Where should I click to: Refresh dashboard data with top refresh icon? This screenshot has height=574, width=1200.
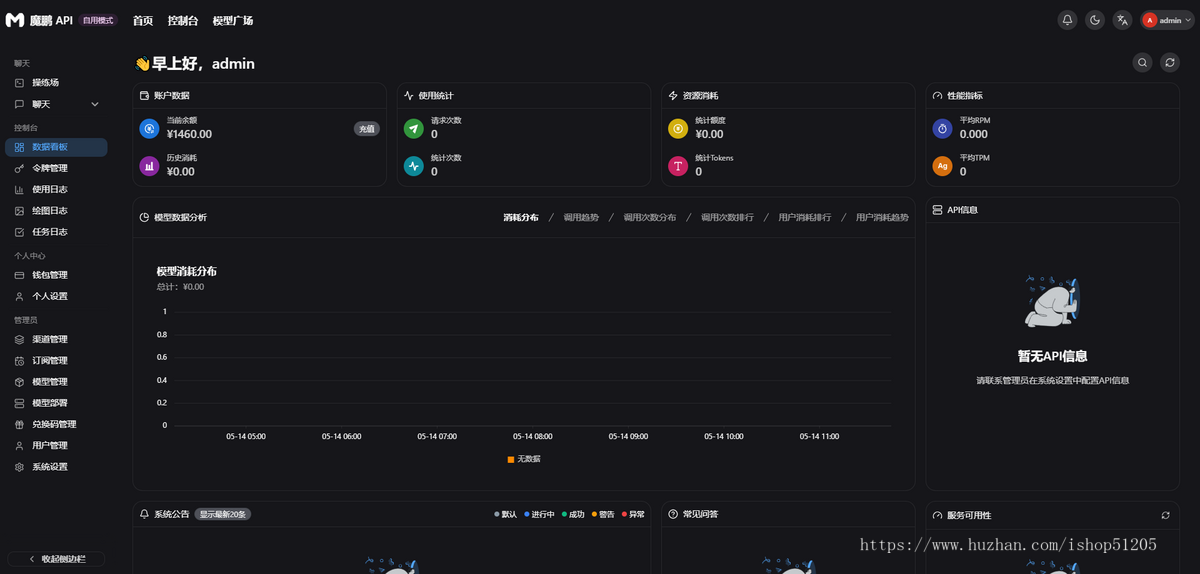click(1170, 63)
